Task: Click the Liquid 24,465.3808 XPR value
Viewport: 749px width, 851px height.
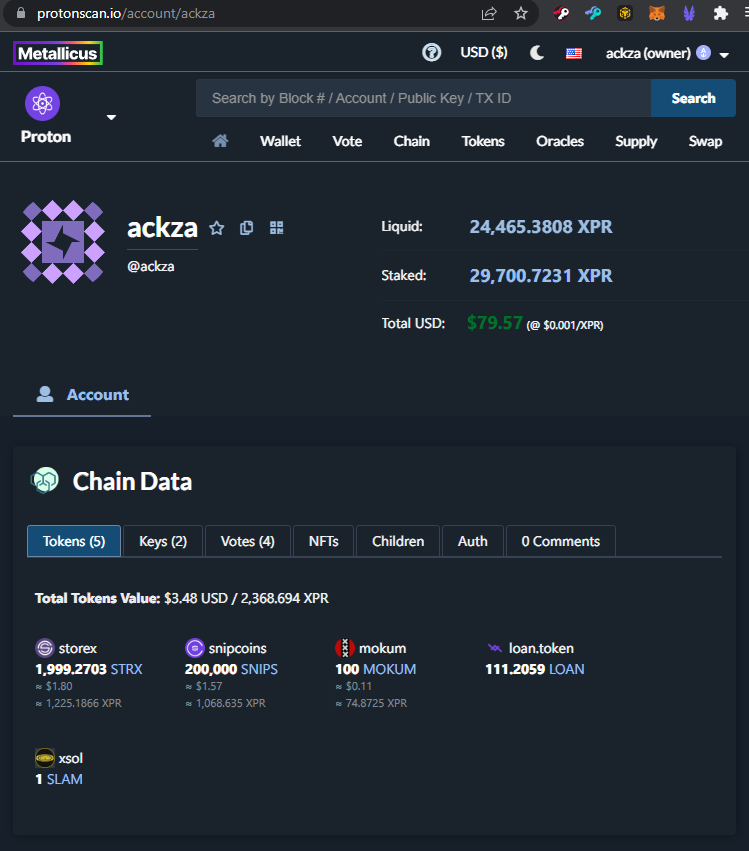Action: tap(541, 227)
